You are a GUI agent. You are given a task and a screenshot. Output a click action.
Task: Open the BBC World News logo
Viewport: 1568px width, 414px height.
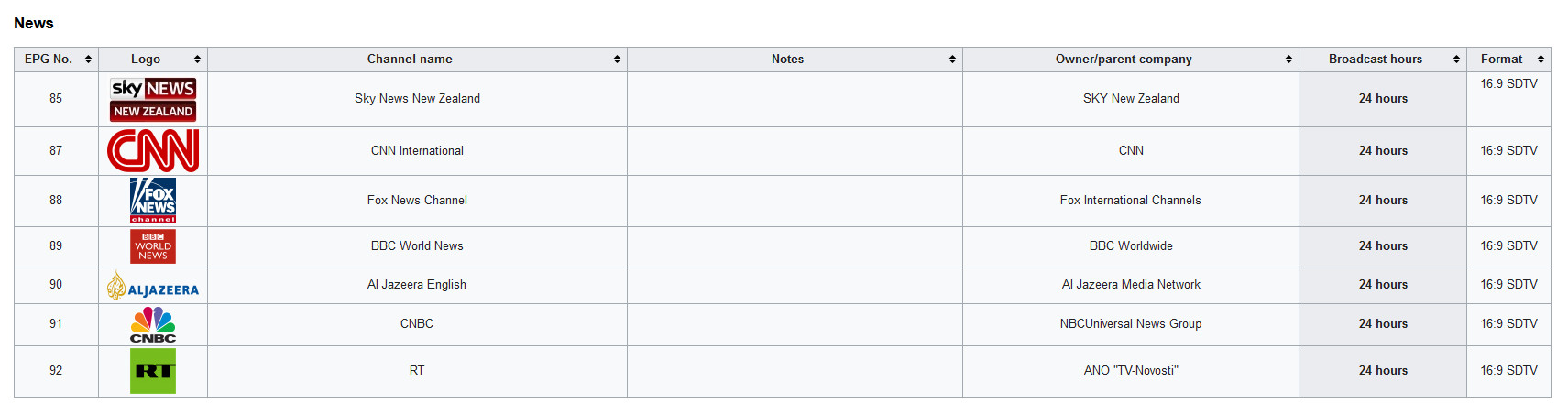pyautogui.click(x=153, y=246)
